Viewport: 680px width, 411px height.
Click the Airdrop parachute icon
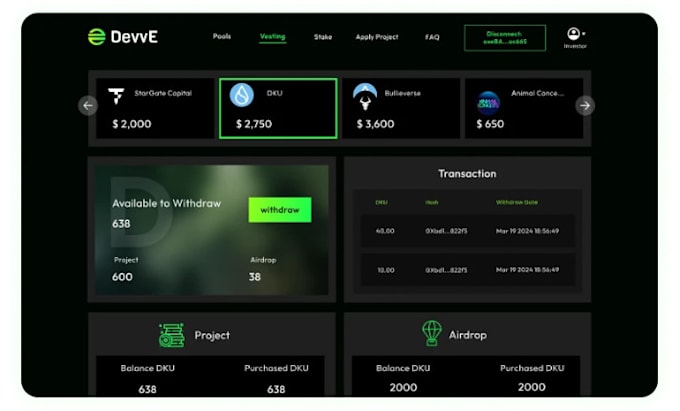point(432,333)
